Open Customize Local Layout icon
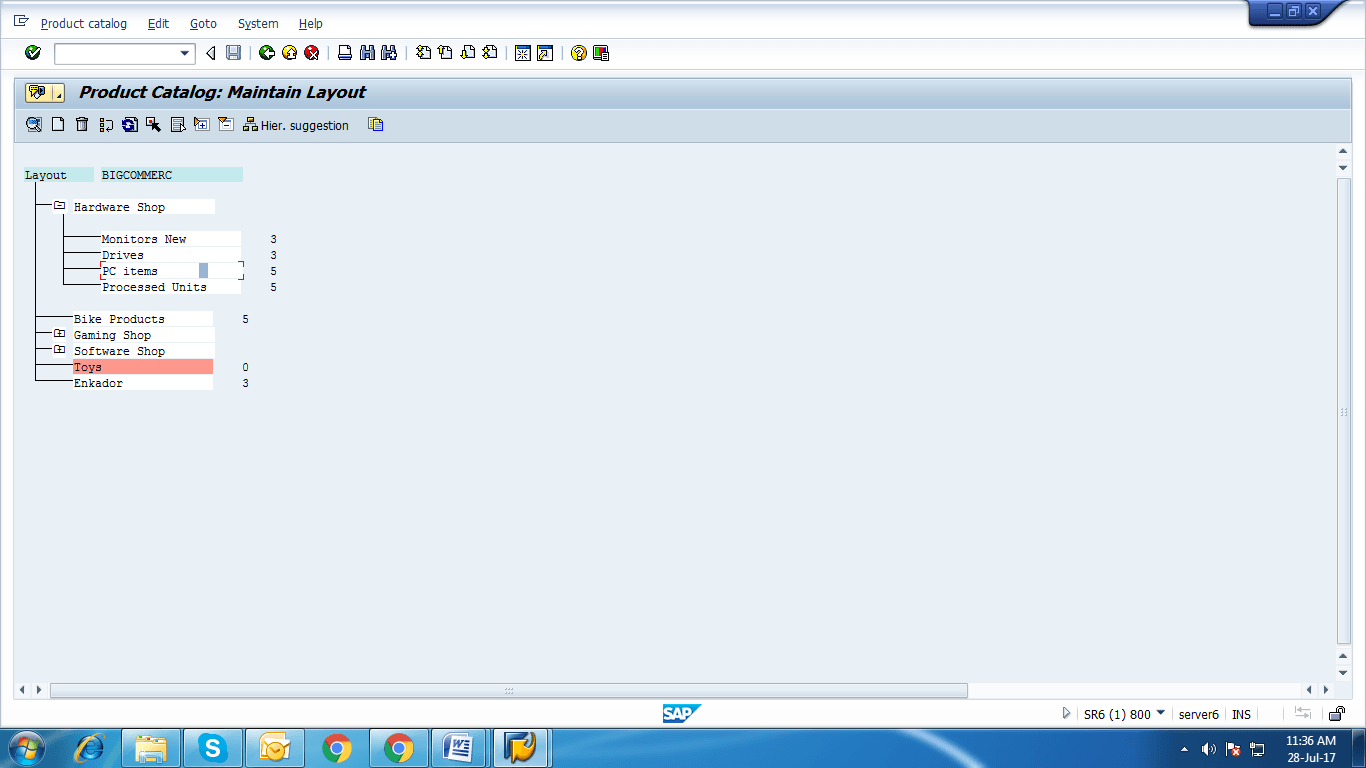Screen dimensions: 1366x768 point(601,53)
